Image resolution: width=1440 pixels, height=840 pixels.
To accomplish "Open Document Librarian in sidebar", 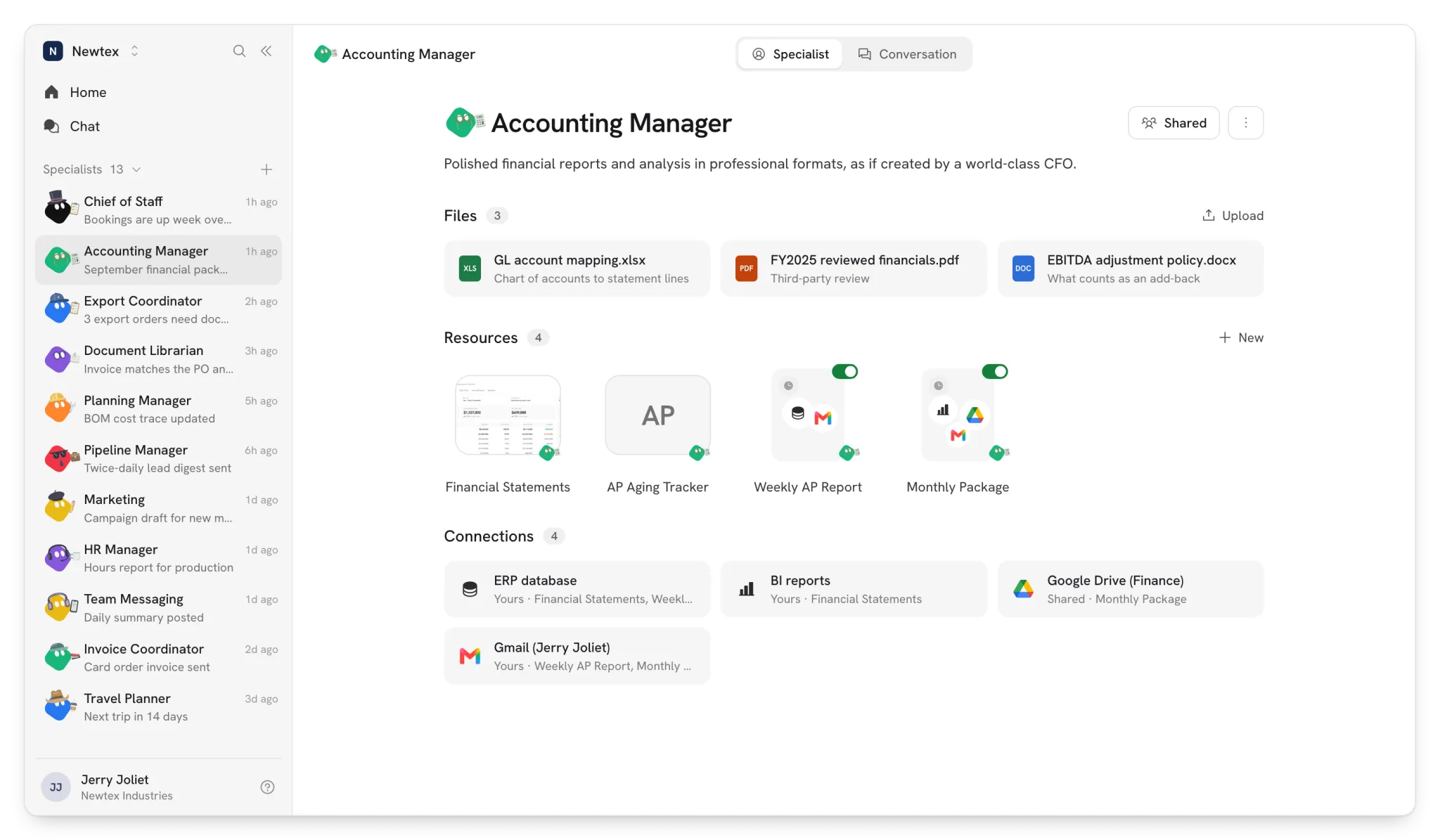I will (158, 359).
